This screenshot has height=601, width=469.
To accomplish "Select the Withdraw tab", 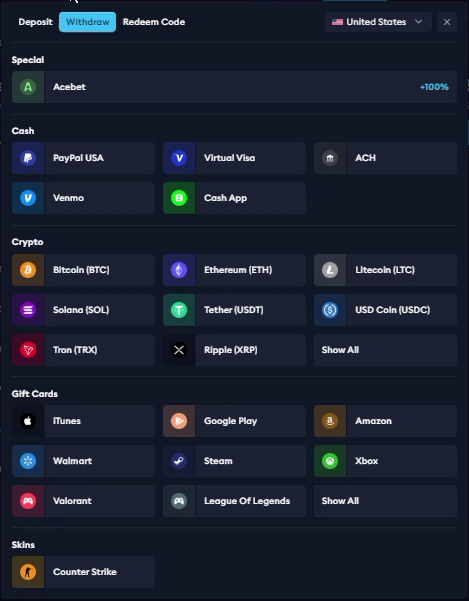I will point(87,22).
